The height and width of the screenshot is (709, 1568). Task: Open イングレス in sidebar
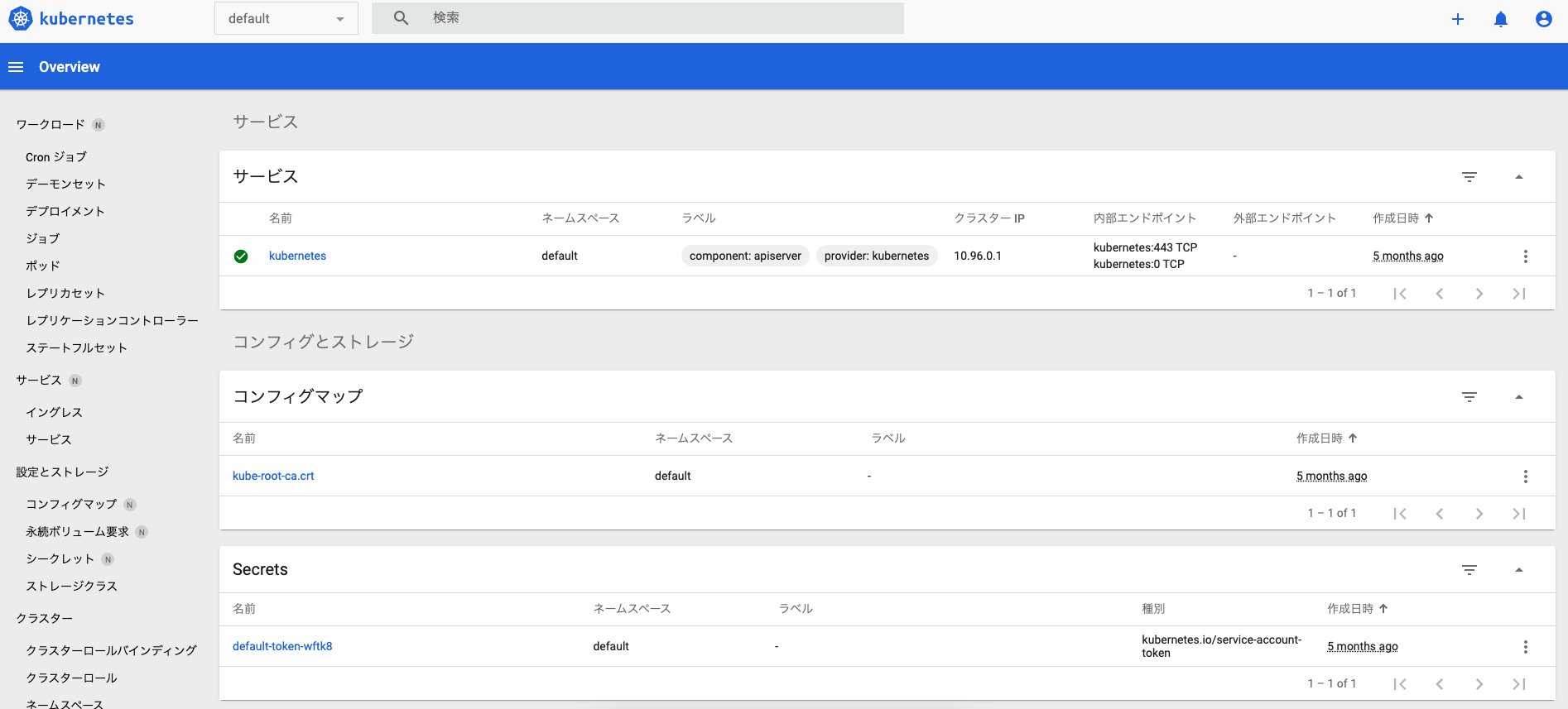coord(54,413)
